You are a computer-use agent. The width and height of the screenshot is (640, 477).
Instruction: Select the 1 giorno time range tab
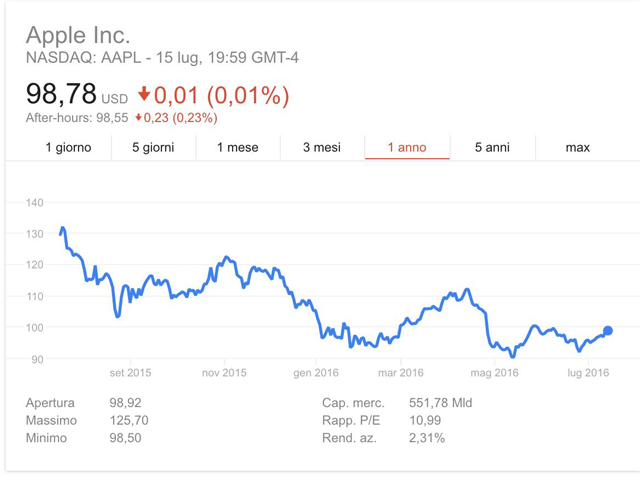[68, 147]
